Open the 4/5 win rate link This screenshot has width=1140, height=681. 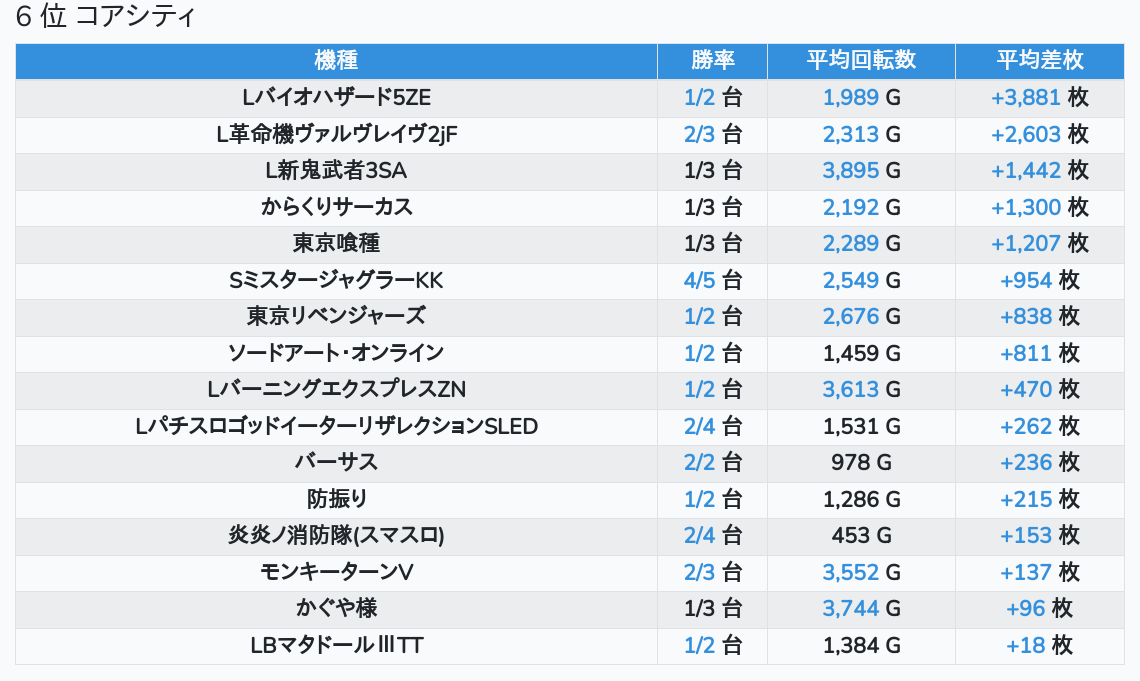(x=700, y=280)
